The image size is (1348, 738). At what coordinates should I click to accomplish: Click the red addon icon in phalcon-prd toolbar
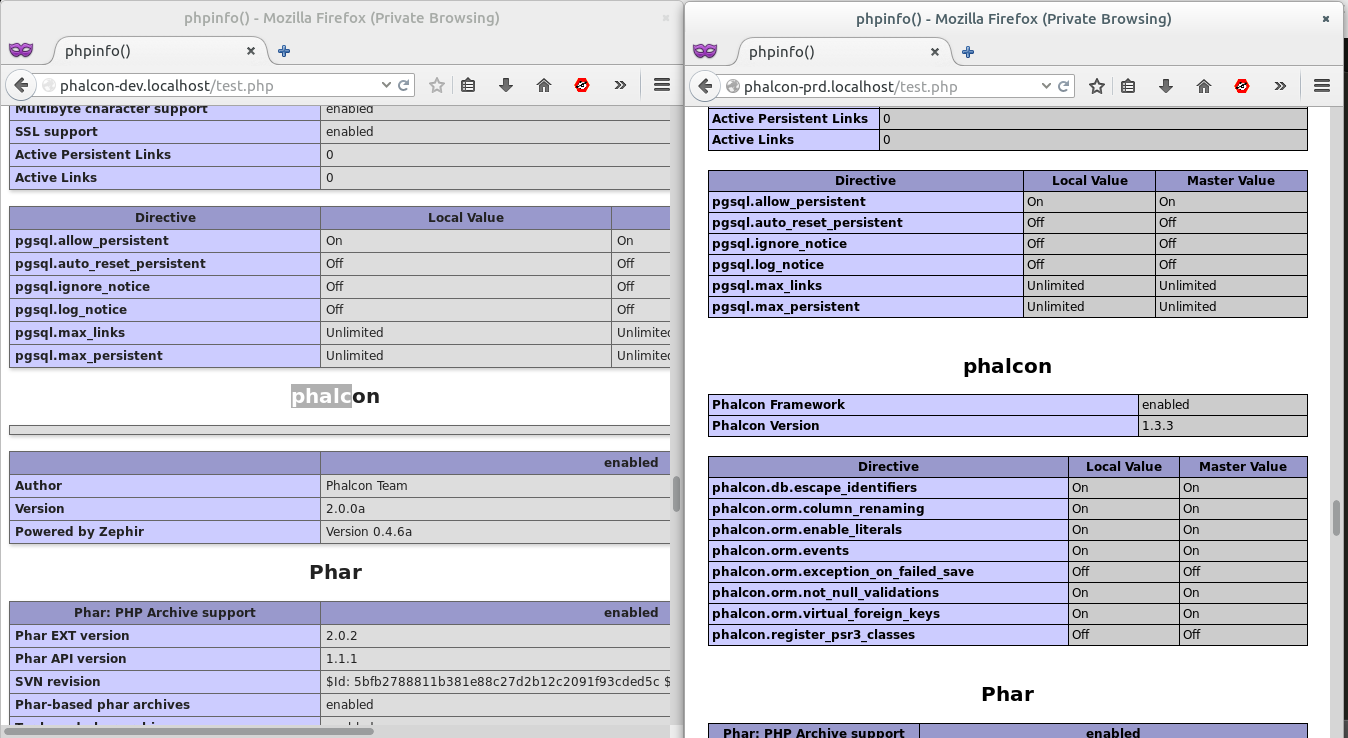tap(1242, 86)
